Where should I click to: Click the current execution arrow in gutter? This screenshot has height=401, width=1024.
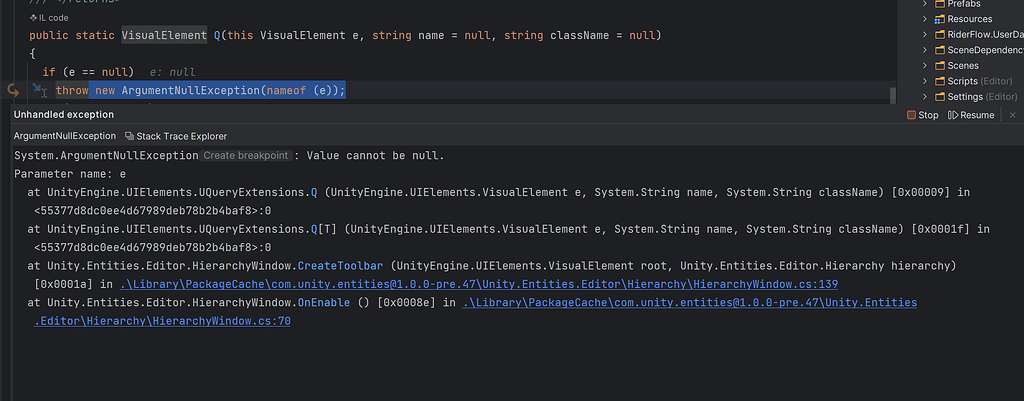pyautogui.click(x=14, y=90)
